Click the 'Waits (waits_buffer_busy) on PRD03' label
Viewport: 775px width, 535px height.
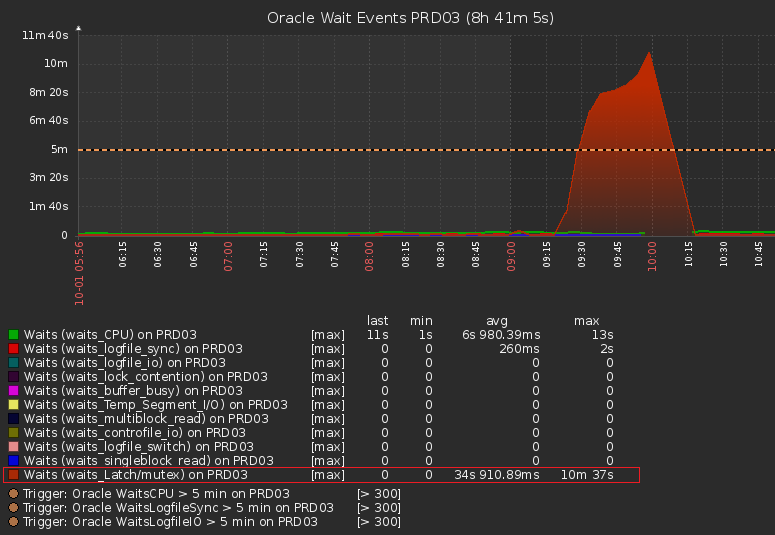133,391
